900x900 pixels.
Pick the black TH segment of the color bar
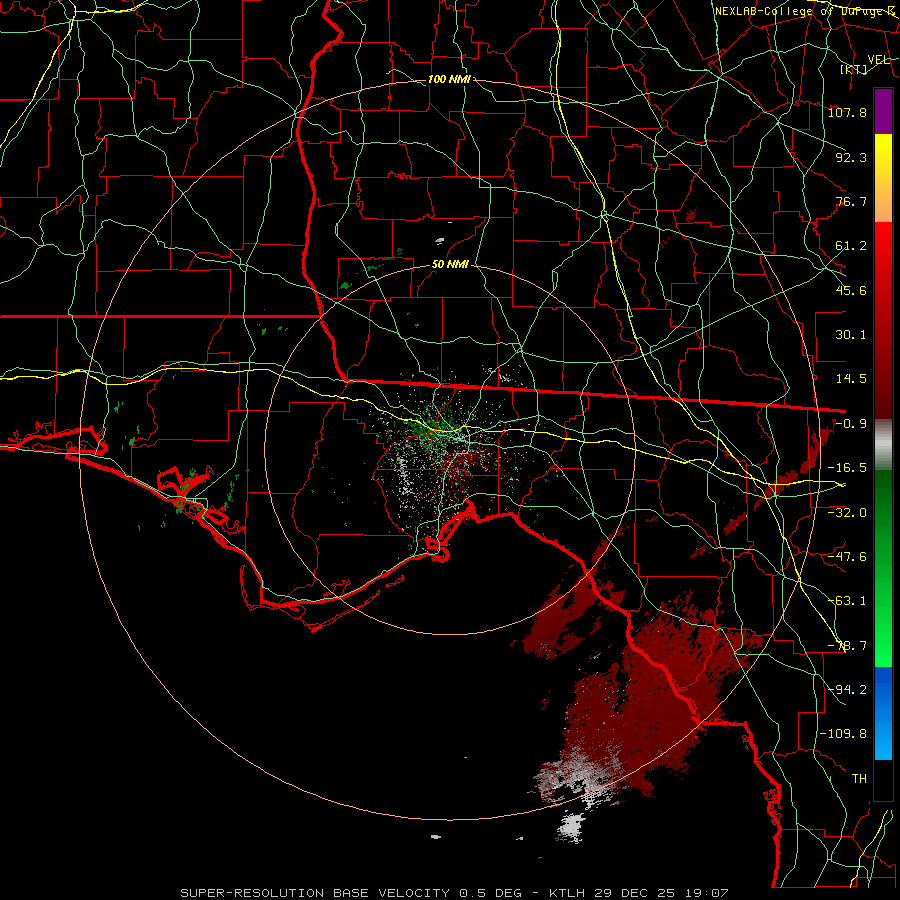click(x=883, y=779)
